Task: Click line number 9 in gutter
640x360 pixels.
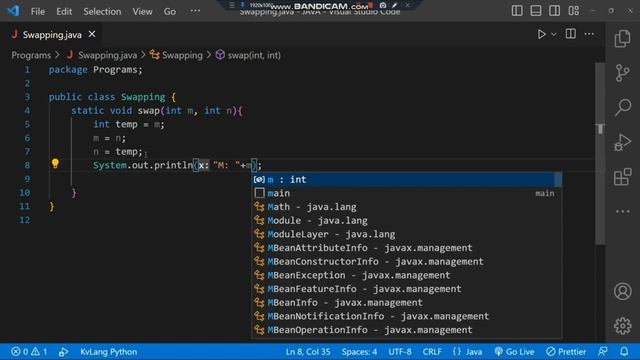Action: coord(27,179)
